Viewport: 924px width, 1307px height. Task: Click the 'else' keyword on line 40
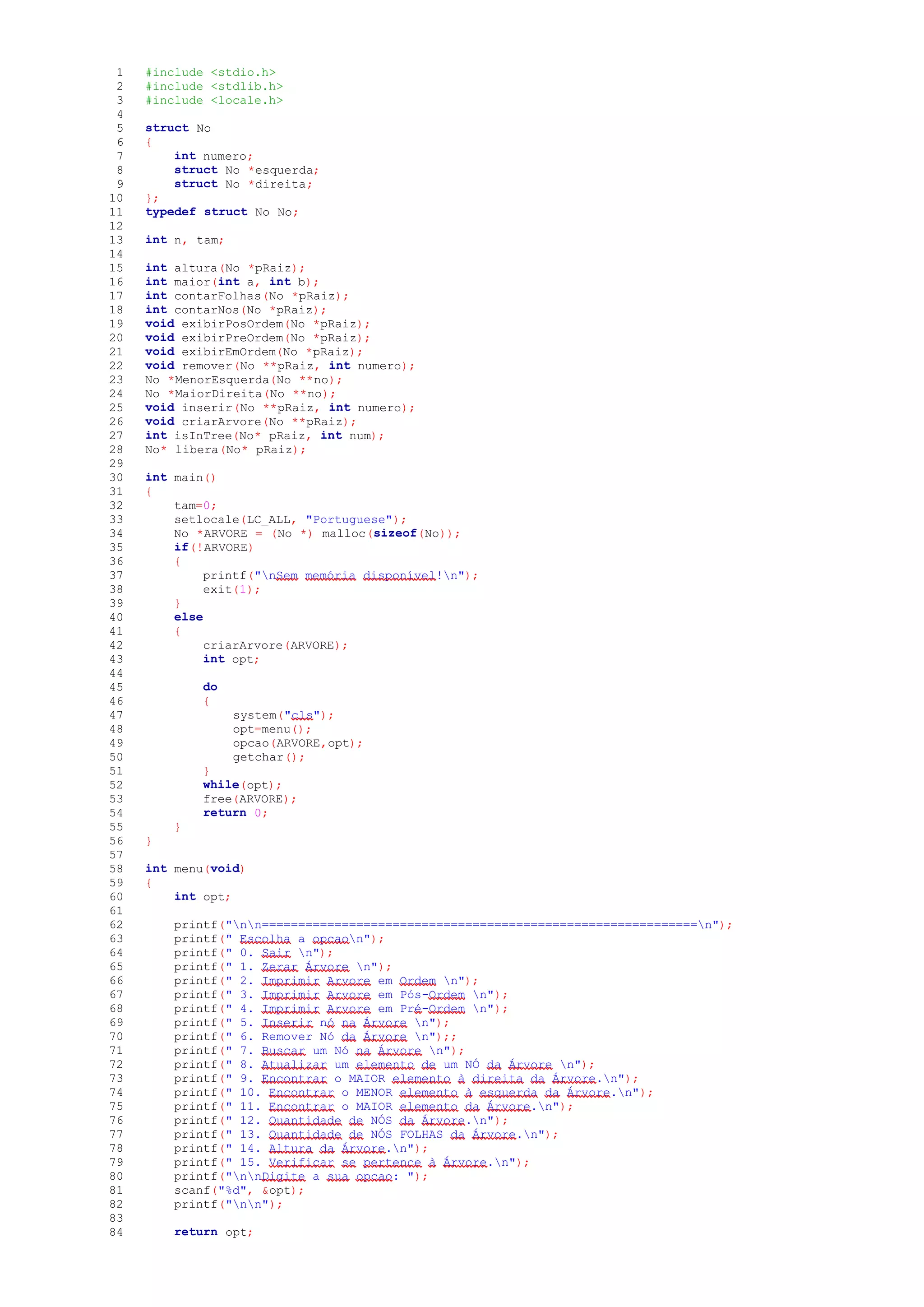[188, 617]
